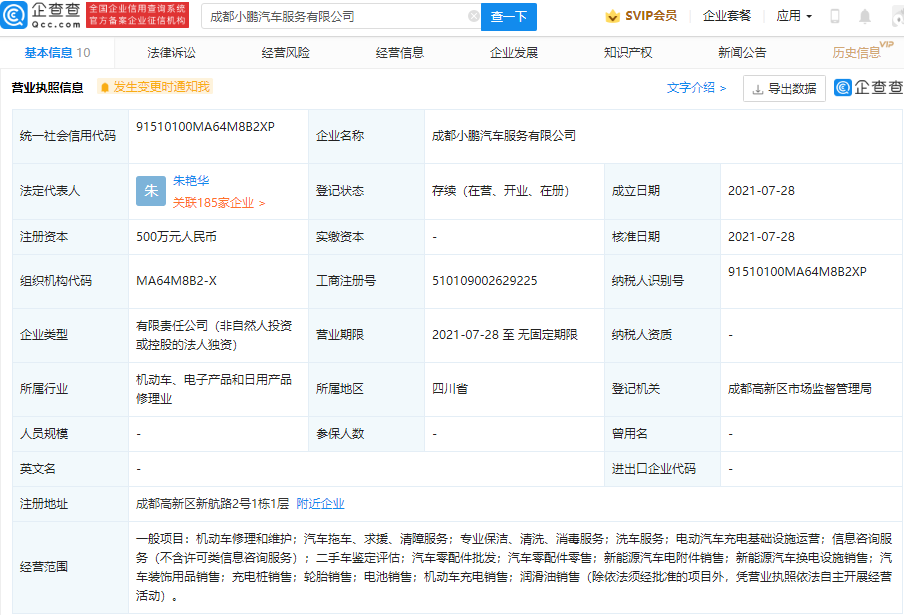Open the 附近企业 nearby companies link
904x615 pixels.
[x=319, y=503]
